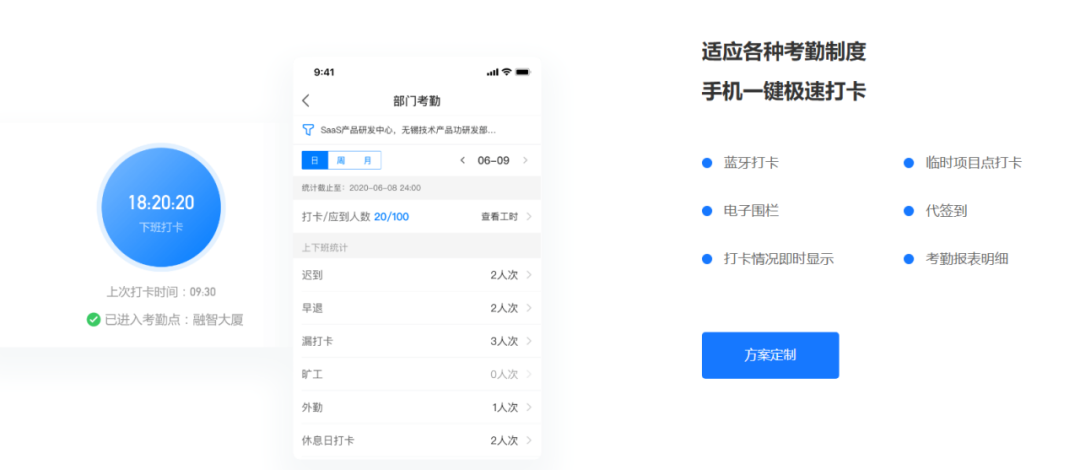Click the battery icon in phone status bar
Viewport: 1080px width, 470px height.
click(523, 72)
